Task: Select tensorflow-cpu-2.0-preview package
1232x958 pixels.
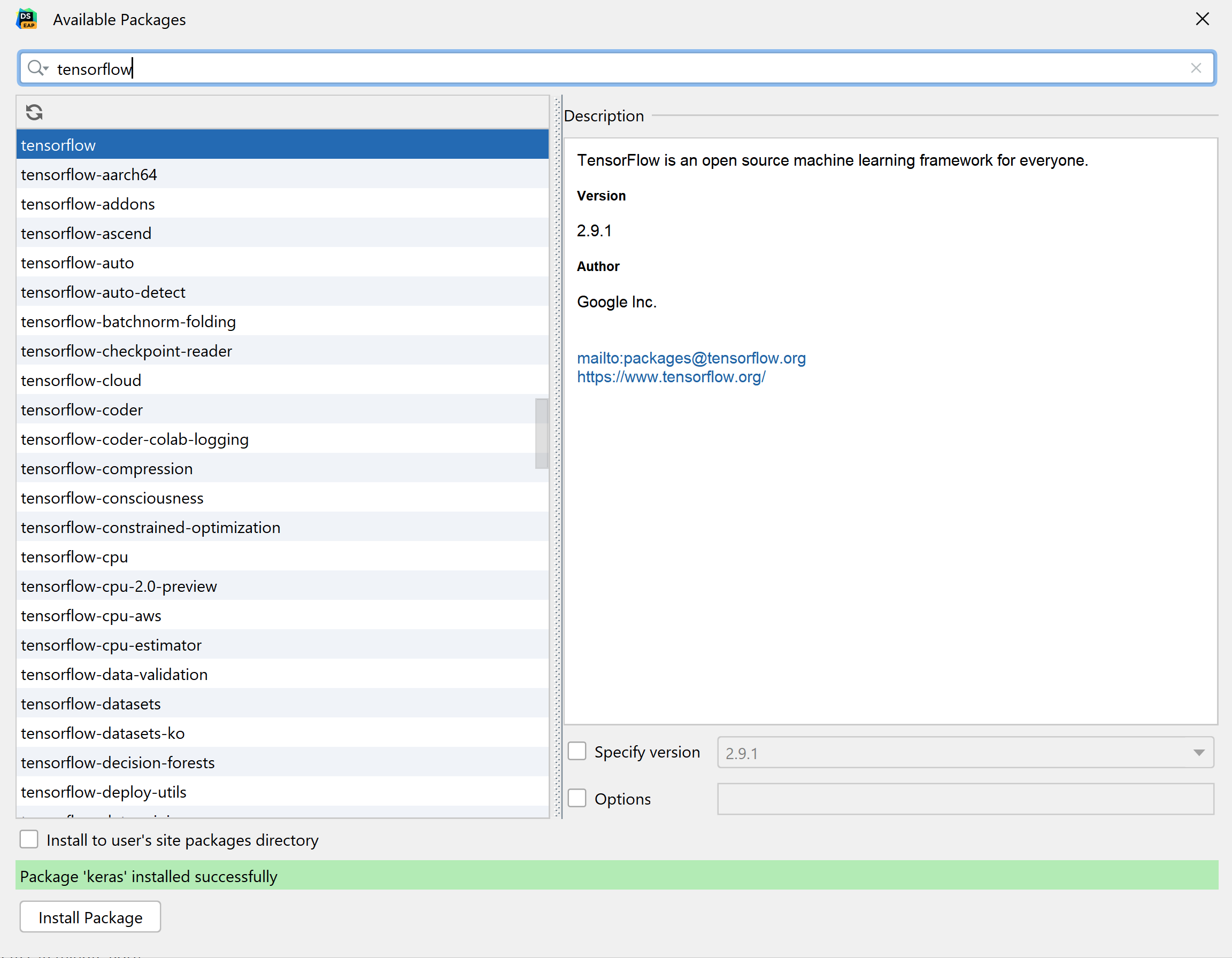Action: point(282,586)
